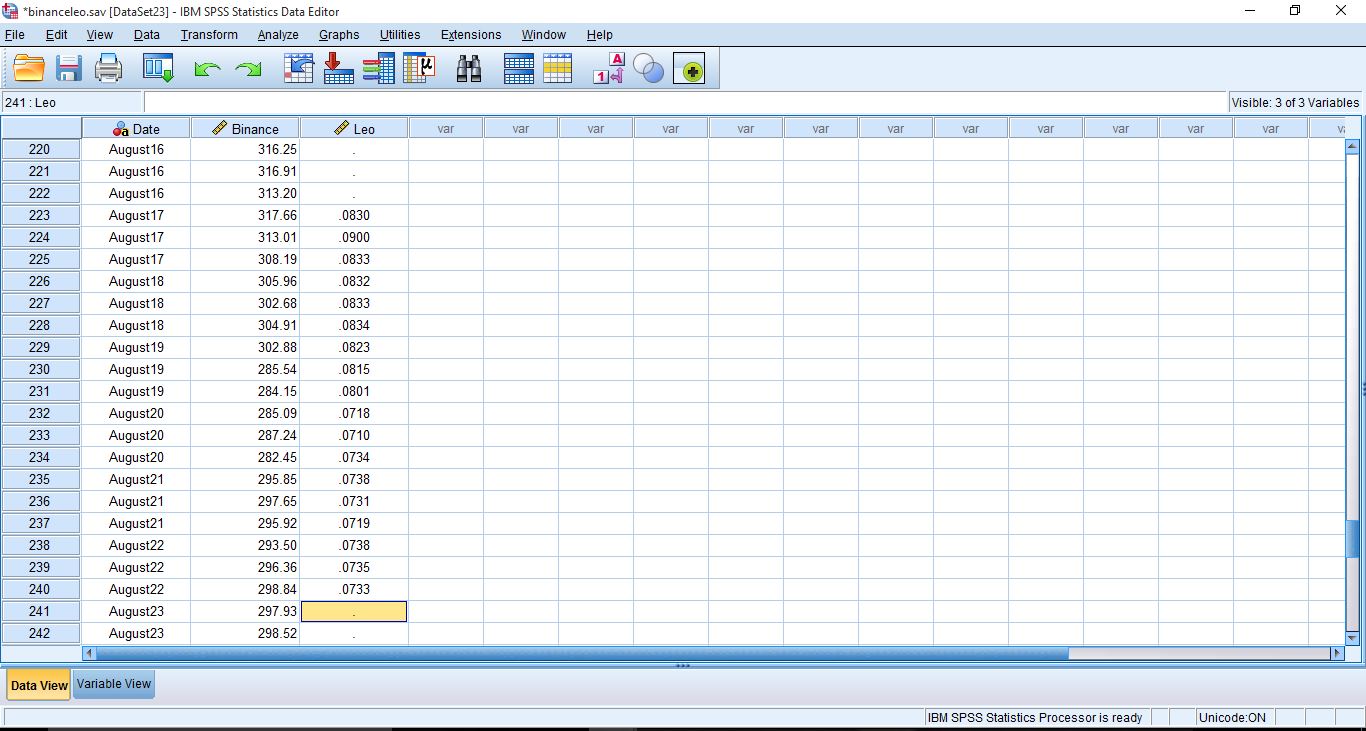Run Descriptive Statistics mu icon

(419, 69)
